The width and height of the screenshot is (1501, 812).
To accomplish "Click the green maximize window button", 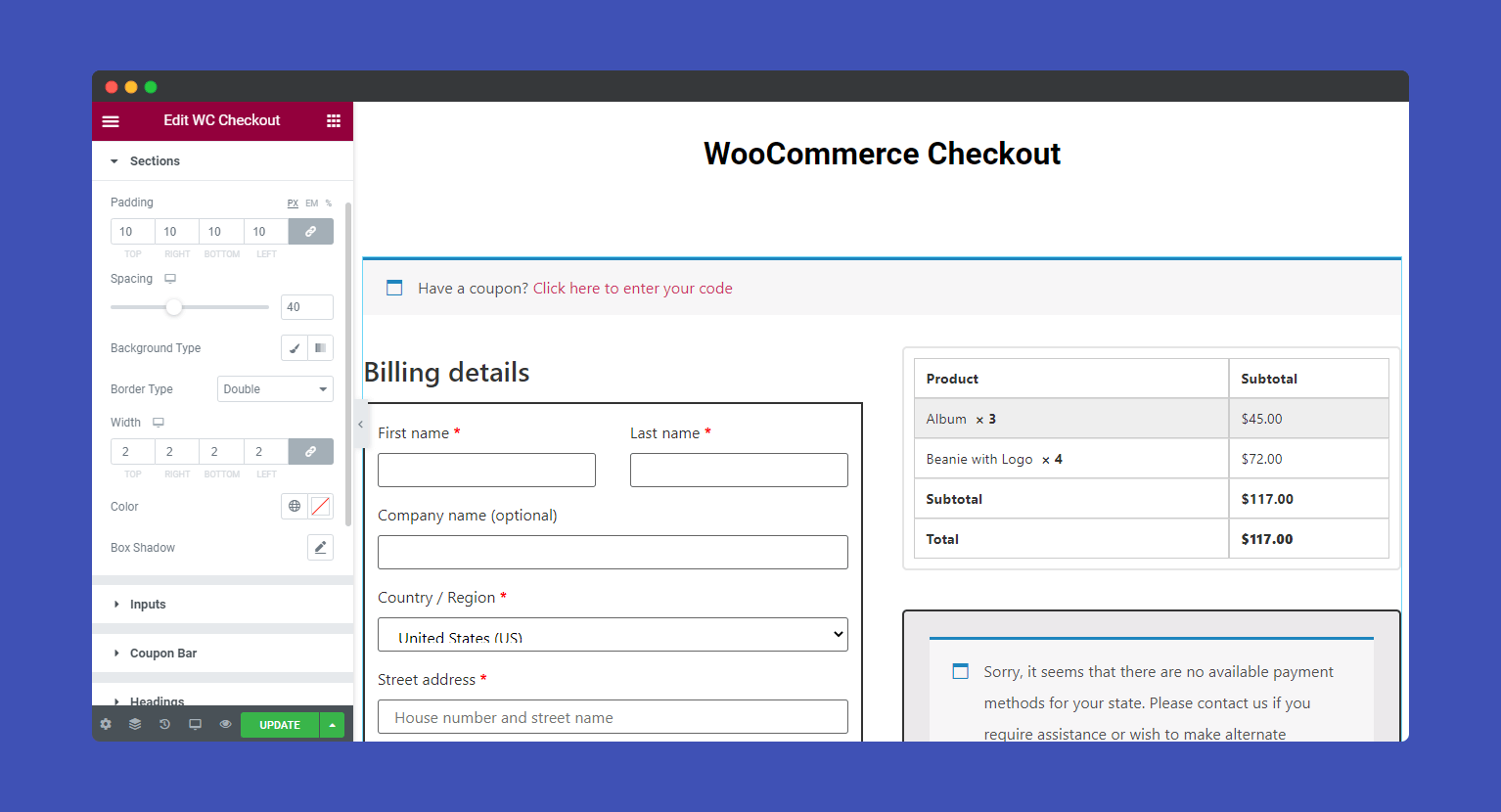I will coord(151,87).
